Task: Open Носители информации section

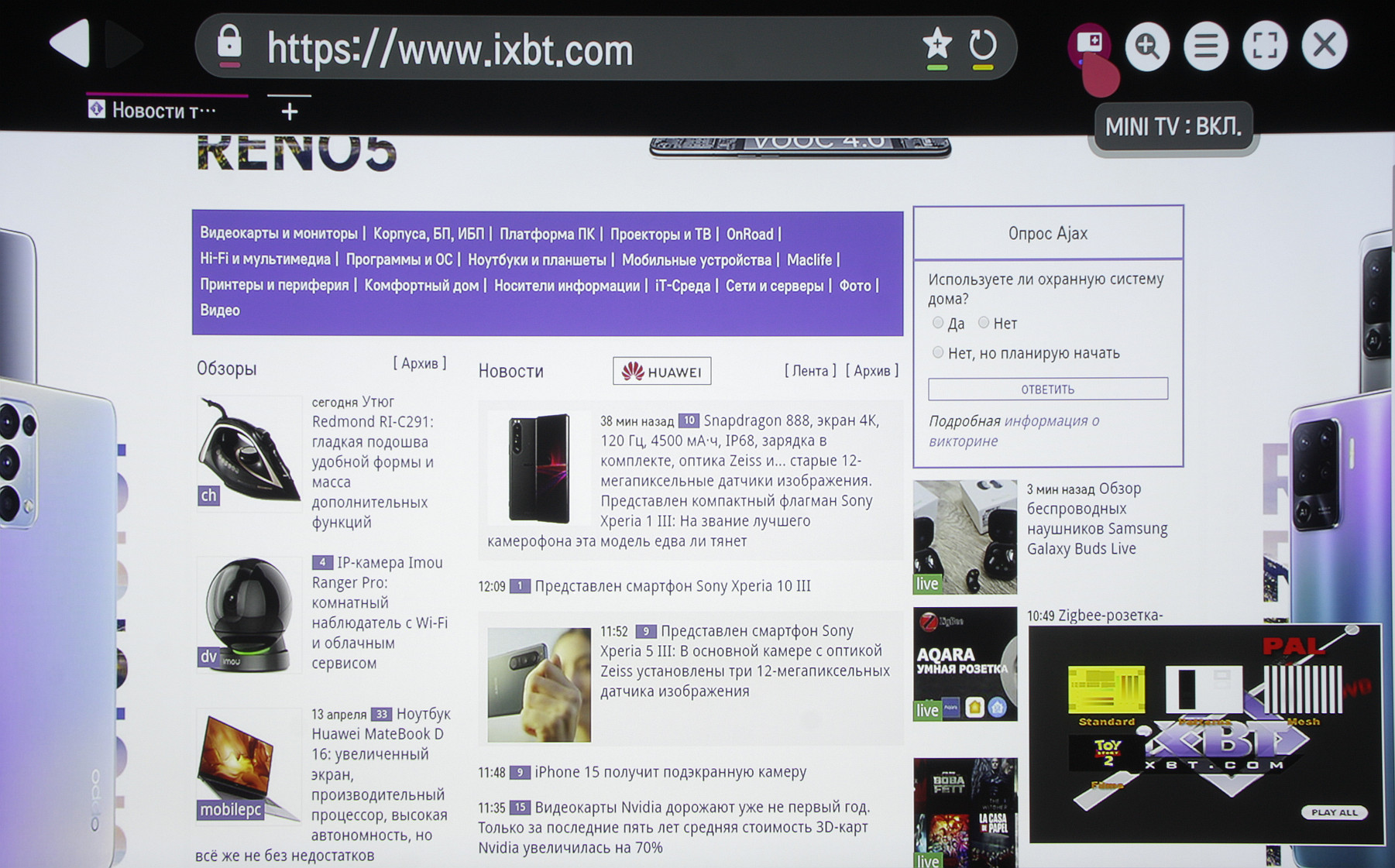Action: coord(567,286)
